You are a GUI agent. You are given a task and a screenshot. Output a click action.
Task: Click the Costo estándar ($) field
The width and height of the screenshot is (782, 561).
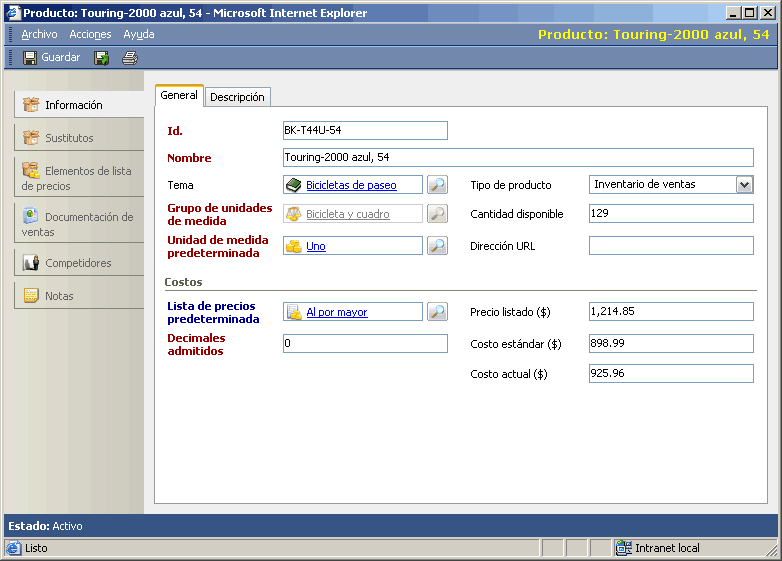(x=671, y=344)
